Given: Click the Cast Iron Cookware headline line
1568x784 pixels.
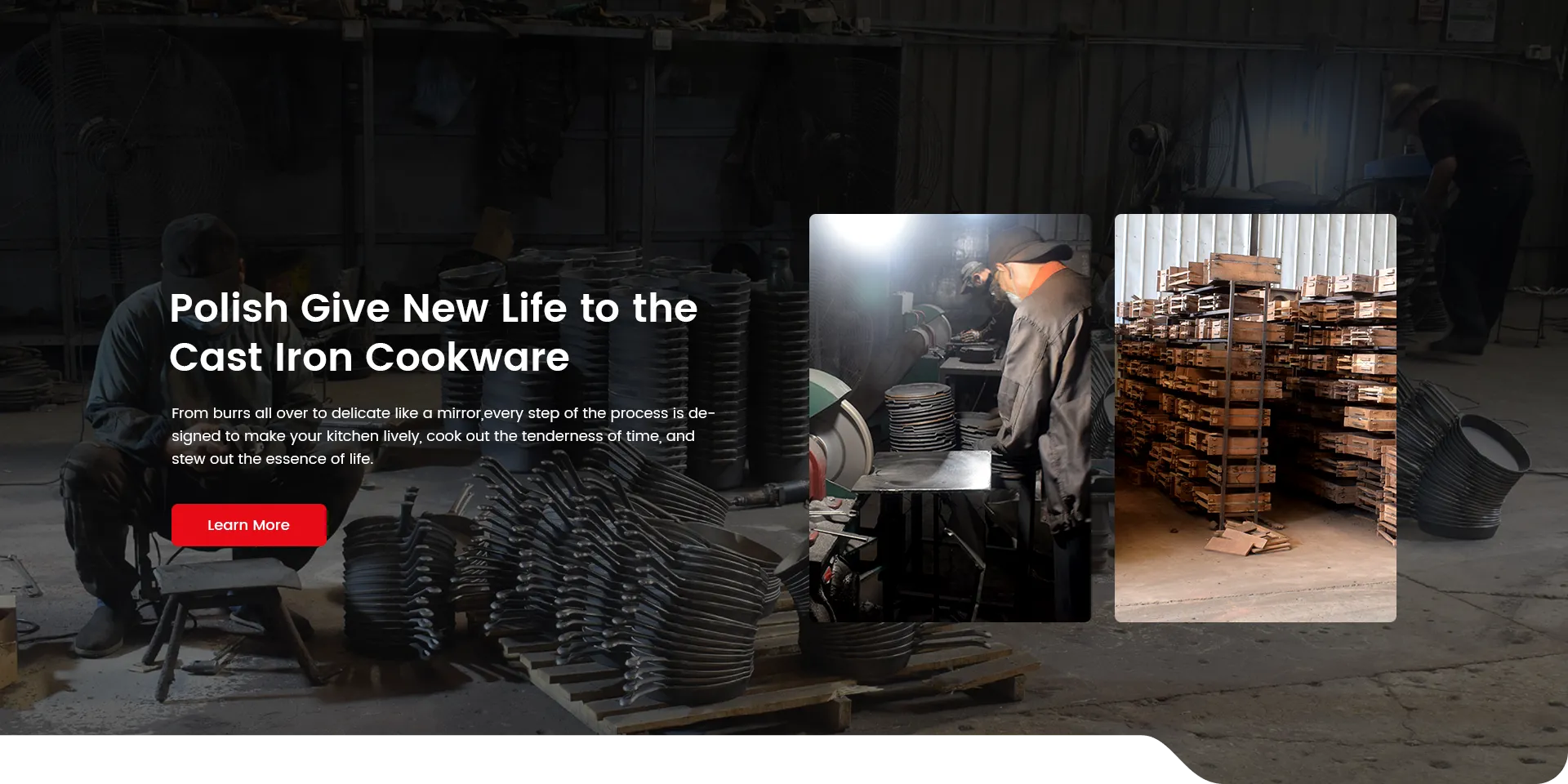Looking at the screenshot, I should click(x=369, y=358).
